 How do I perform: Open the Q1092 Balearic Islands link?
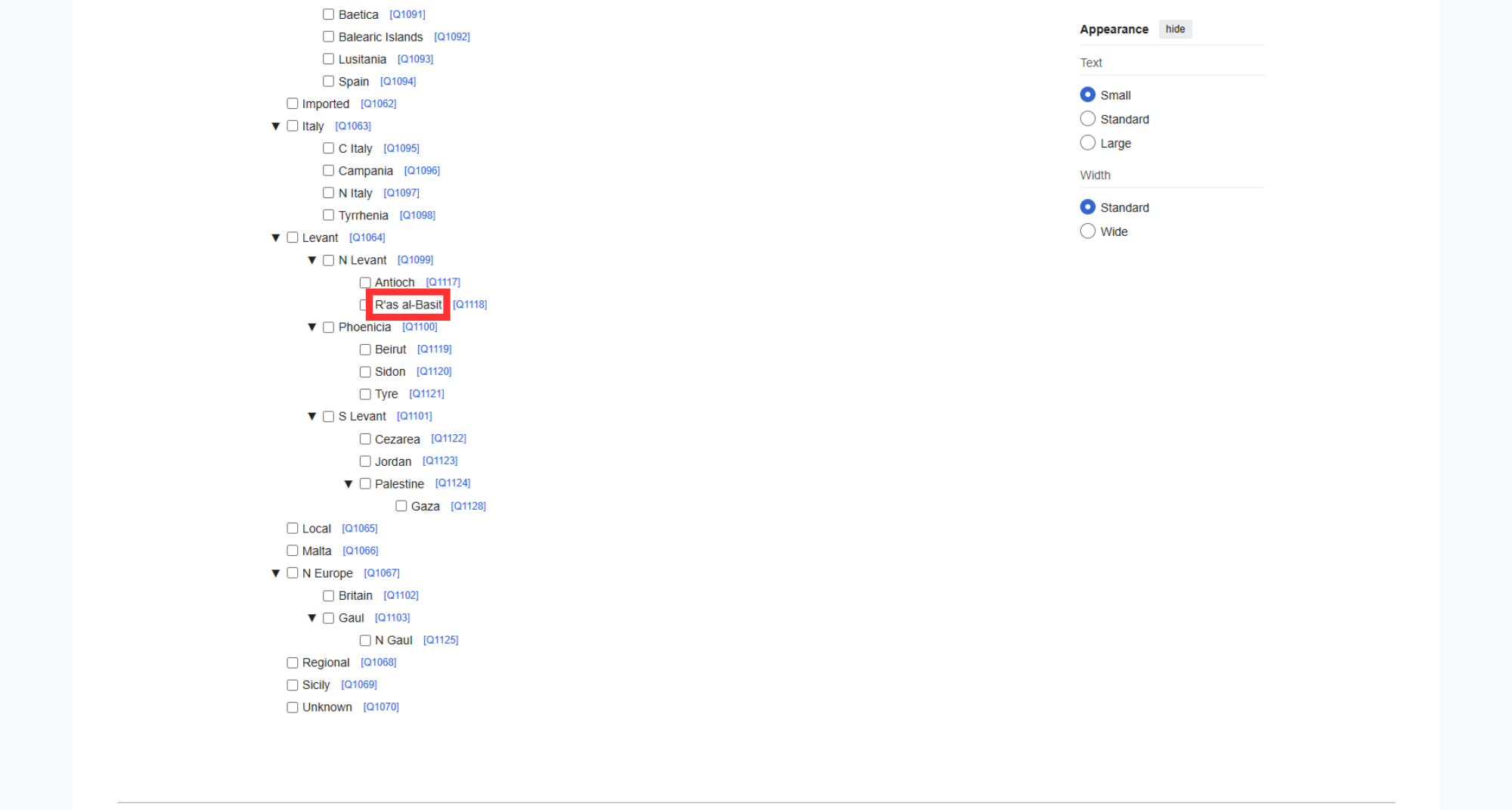click(452, 36)
